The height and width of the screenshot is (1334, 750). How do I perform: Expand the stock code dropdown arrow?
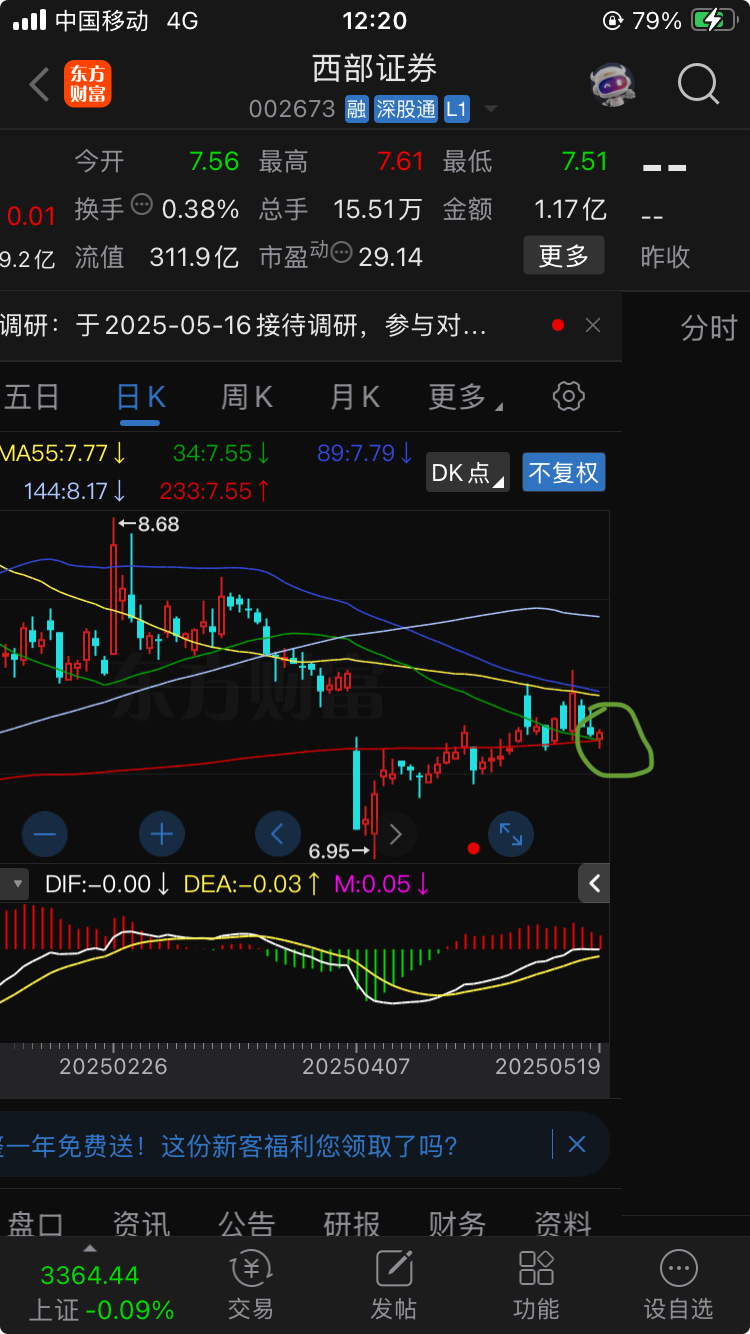coord(490,109)
